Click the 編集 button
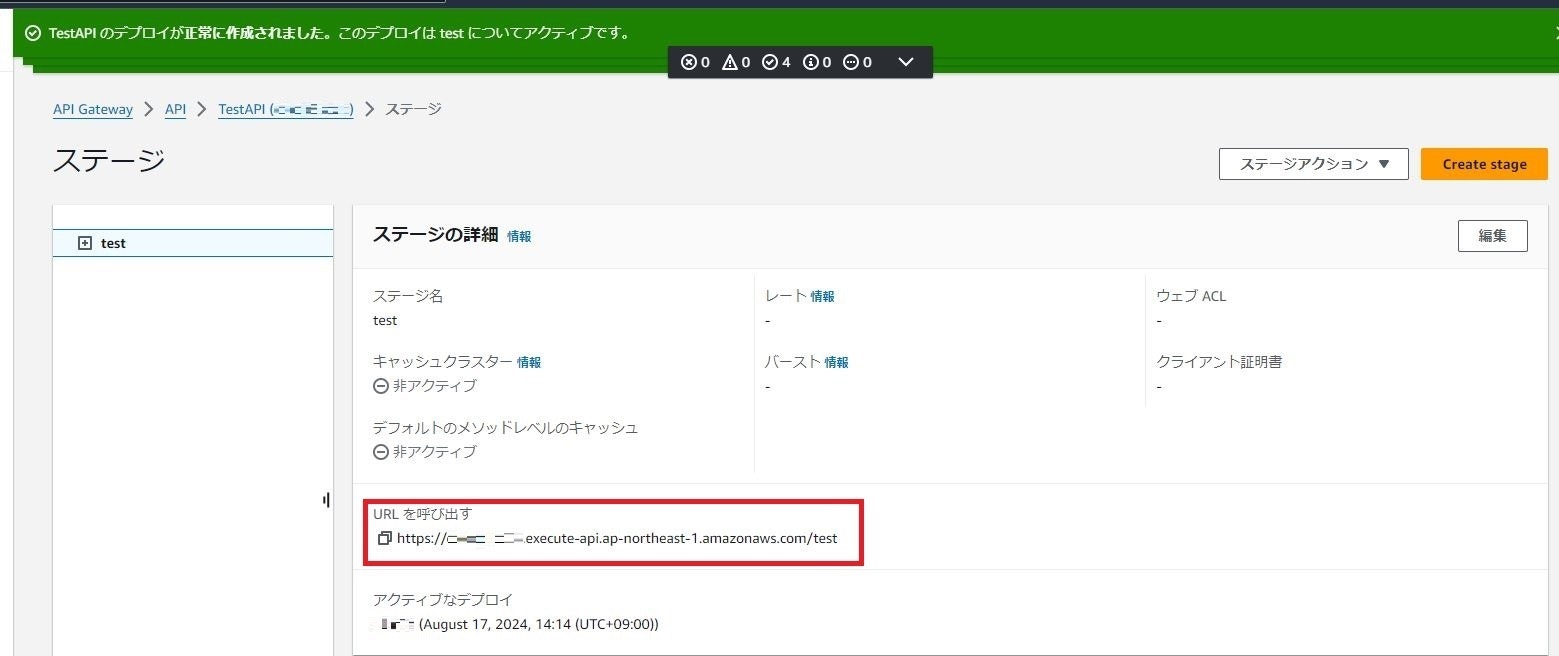This screenshot has width=1559, height=656. (x=1492, y=236)
